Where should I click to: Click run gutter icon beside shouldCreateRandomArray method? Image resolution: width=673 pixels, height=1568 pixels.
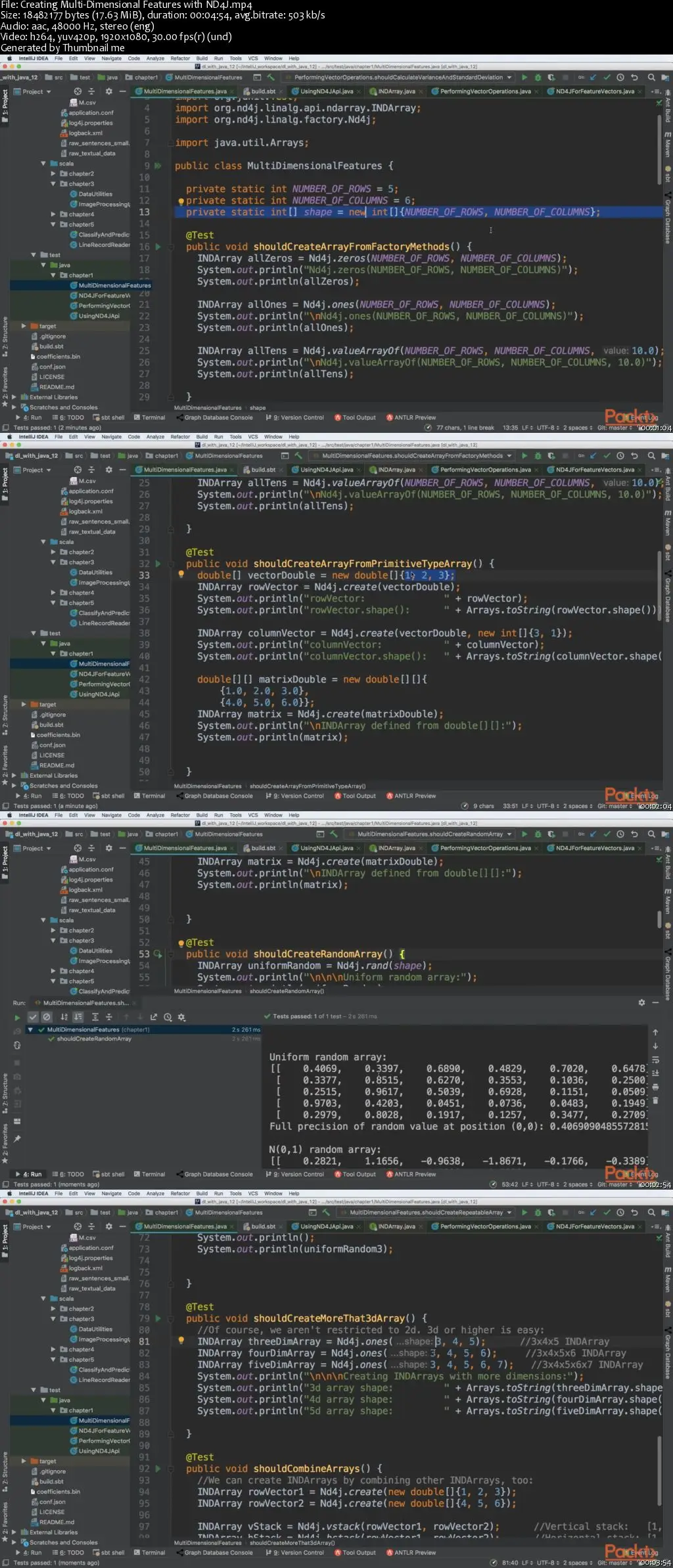tap(158, 954)
